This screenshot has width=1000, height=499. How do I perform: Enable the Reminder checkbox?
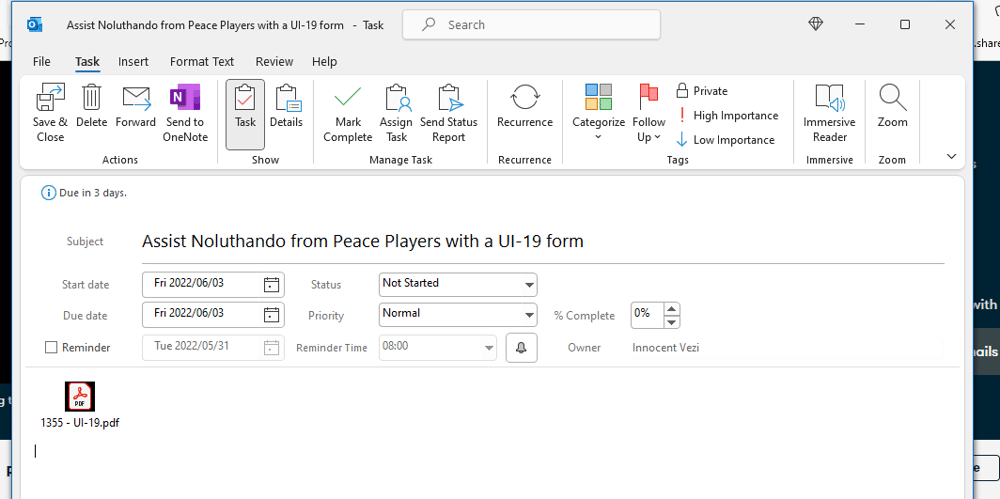click(51, 348)
